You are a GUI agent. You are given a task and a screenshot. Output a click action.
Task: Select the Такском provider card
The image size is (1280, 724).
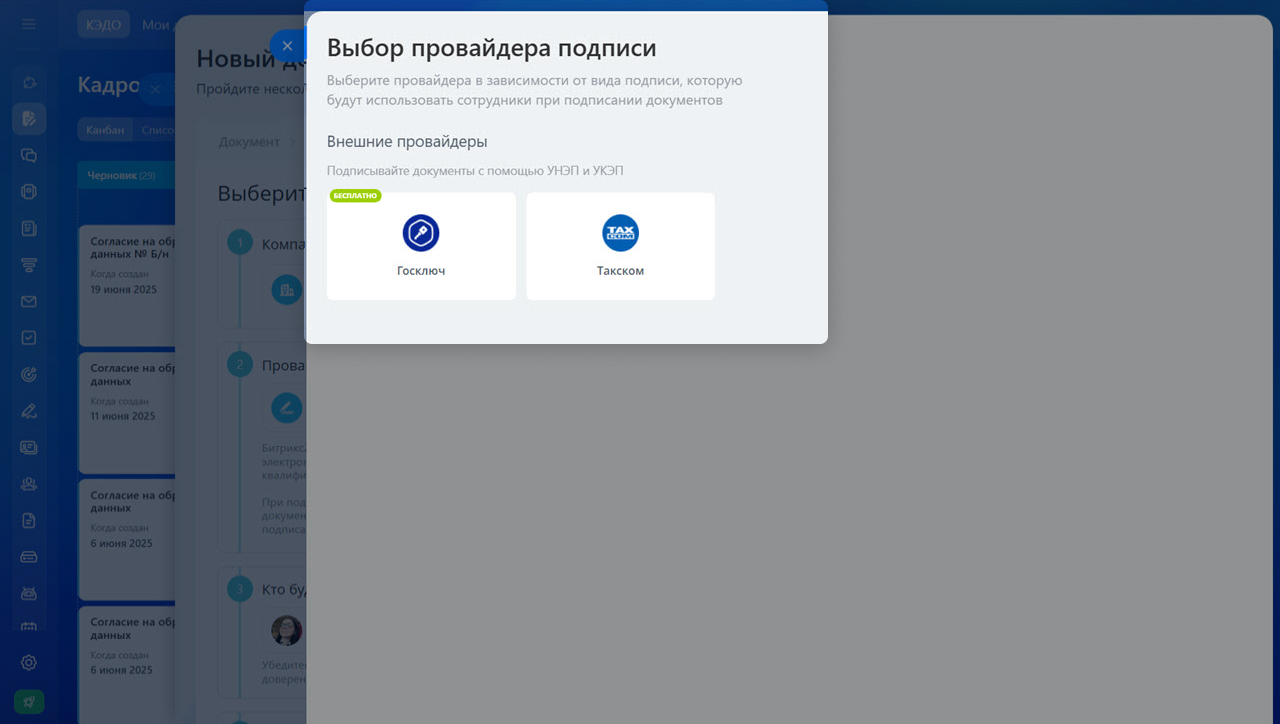620,246
